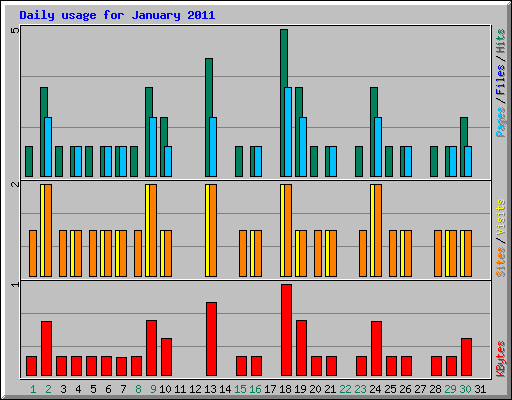Screen dimensions: 512x400
Task: Select the day "16" label on the x-axis
Action: pos(255,389)
